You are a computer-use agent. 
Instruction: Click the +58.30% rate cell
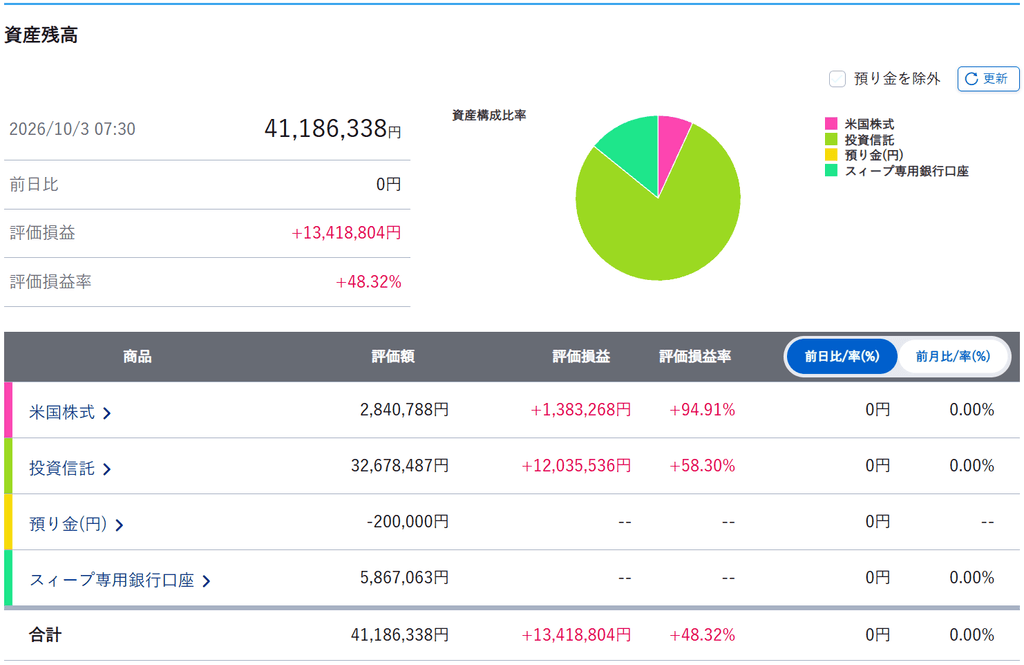[702, 466]
